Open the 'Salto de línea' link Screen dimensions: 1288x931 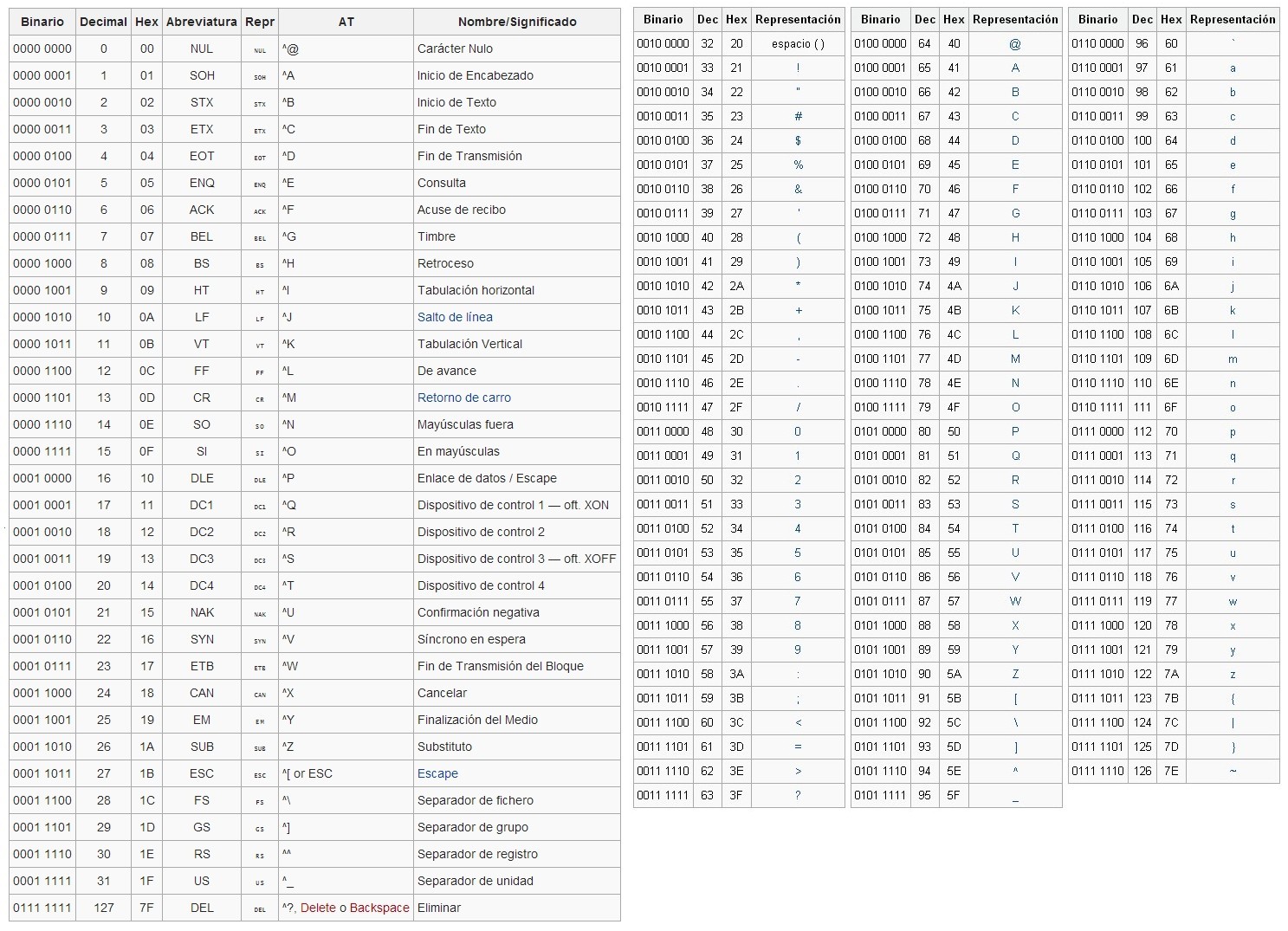[455, 317]
